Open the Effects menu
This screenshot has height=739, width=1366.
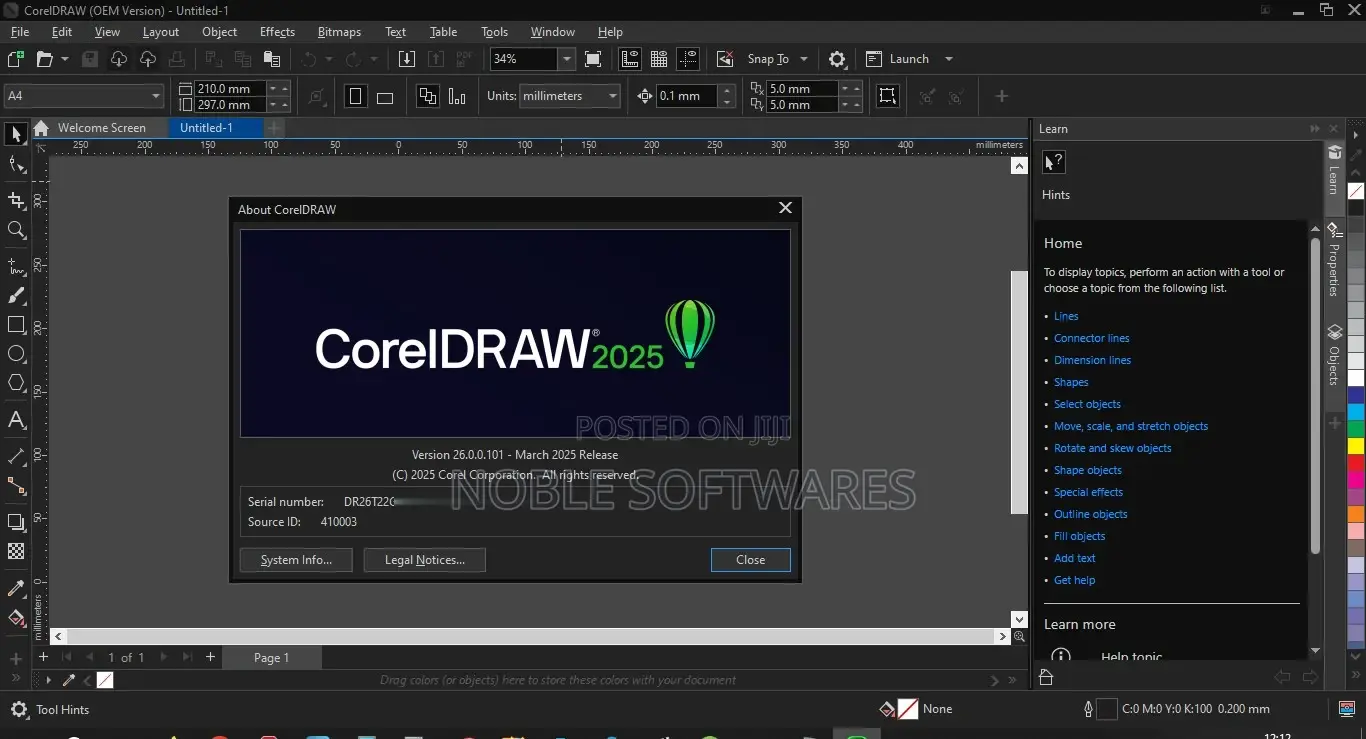(277, 31)
